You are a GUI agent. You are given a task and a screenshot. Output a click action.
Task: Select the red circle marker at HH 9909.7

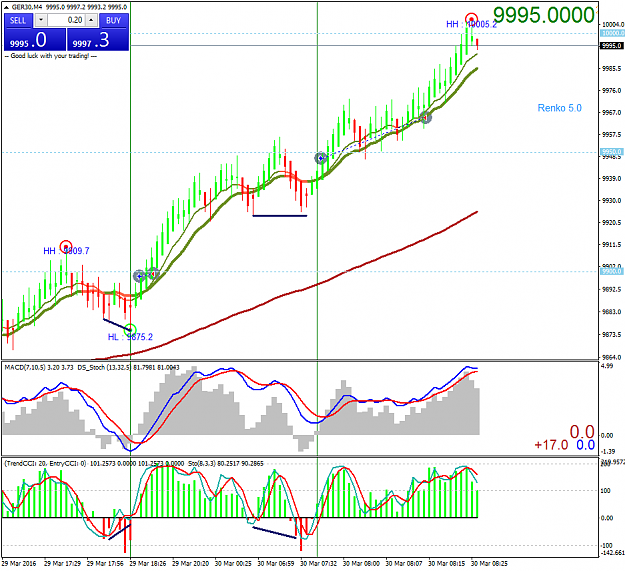click(66, 247)
